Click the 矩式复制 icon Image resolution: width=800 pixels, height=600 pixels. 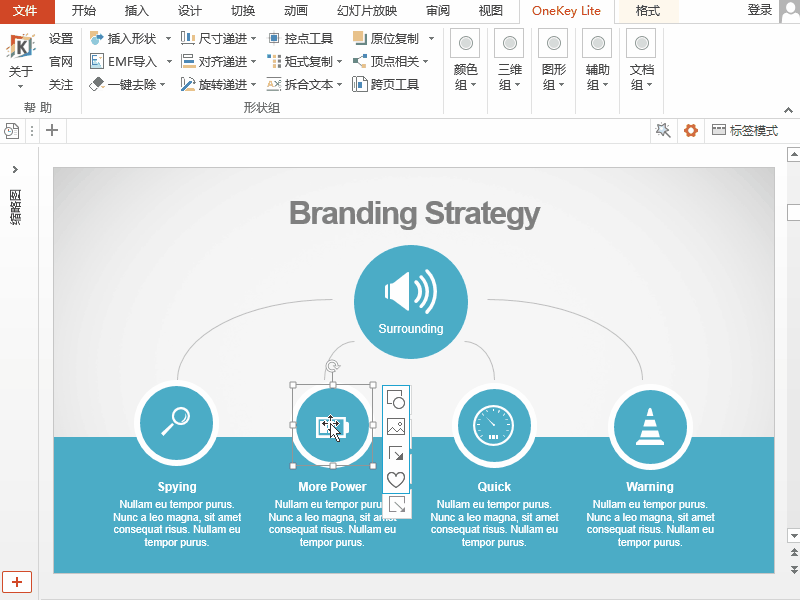(274, 61)
